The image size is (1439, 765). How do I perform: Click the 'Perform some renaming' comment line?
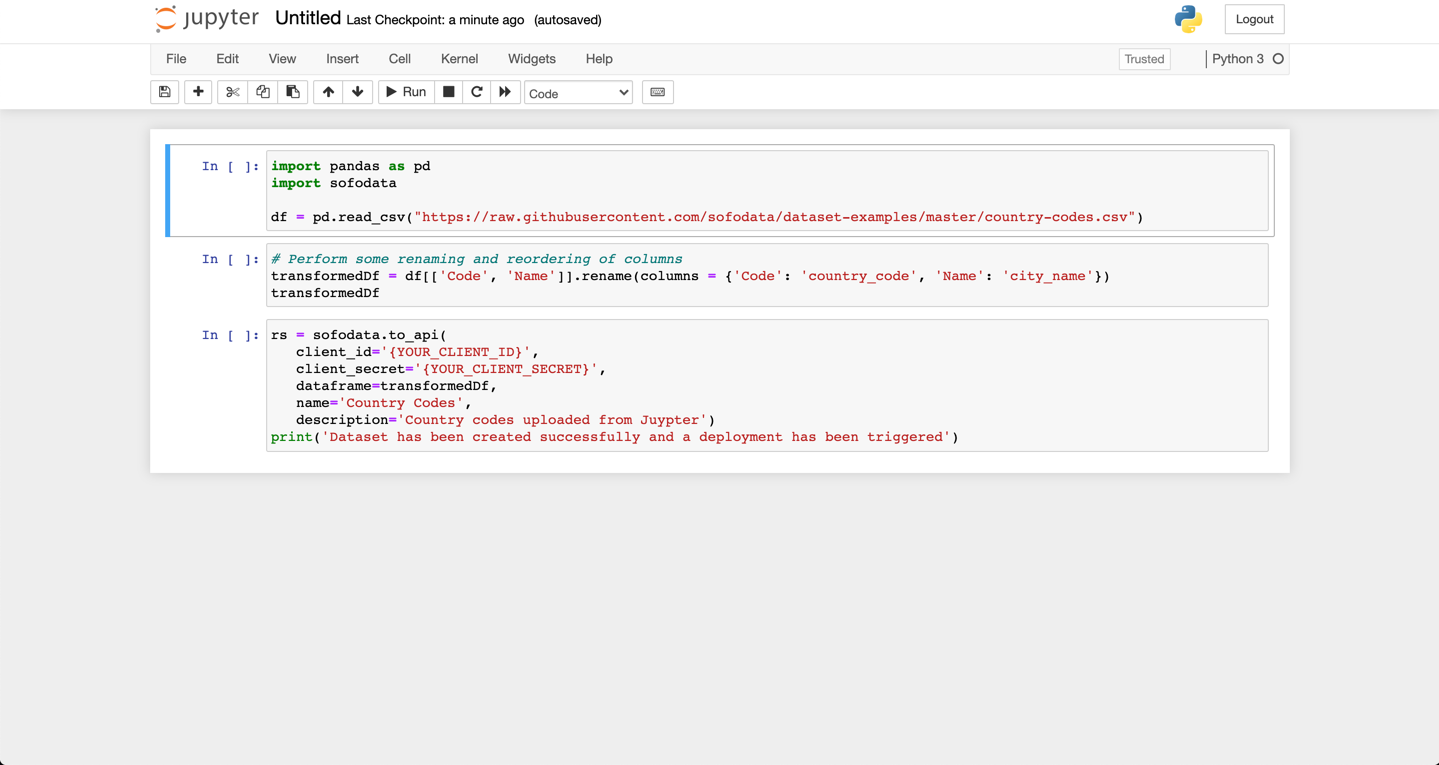point(477,259)
